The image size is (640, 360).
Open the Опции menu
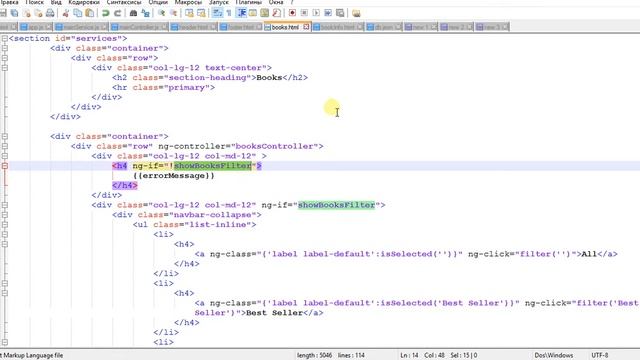158,2
